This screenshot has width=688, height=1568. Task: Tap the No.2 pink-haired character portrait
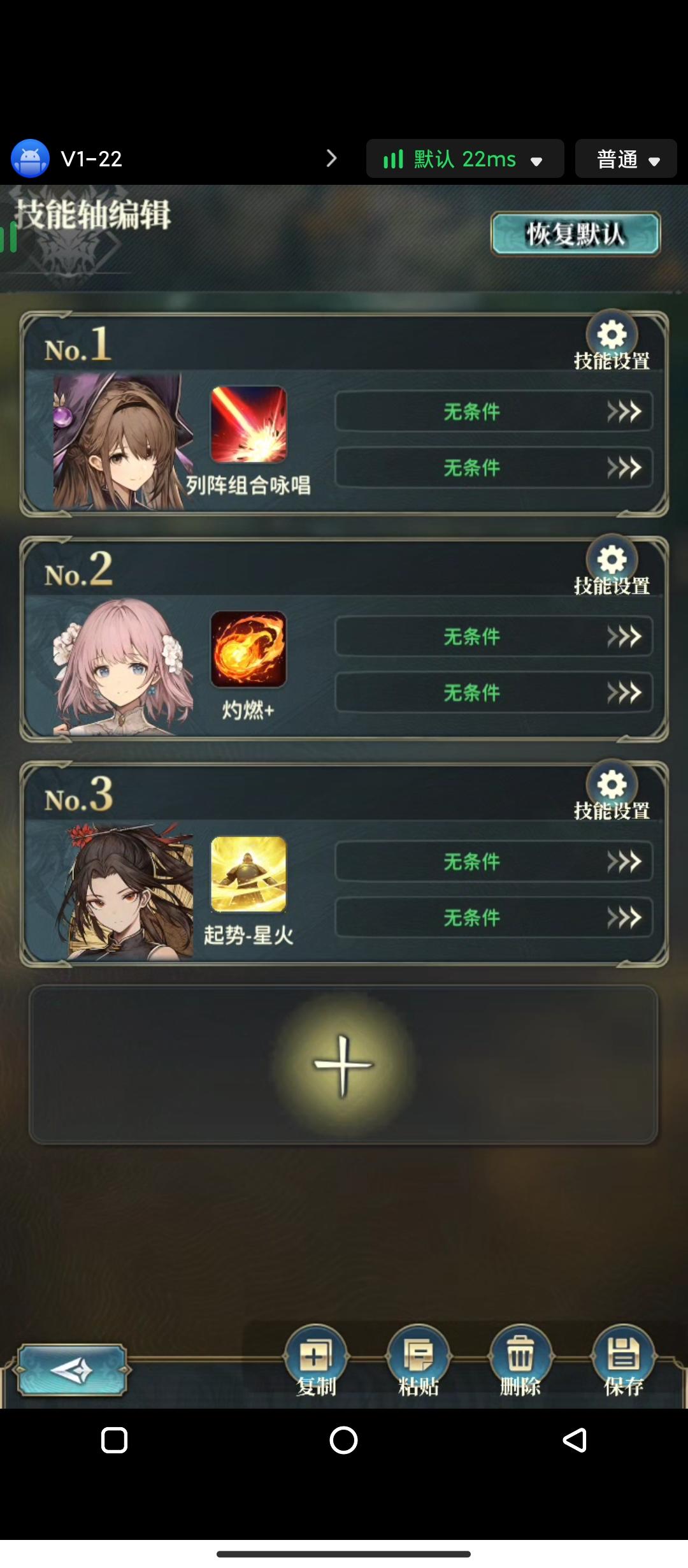(123, 667)
